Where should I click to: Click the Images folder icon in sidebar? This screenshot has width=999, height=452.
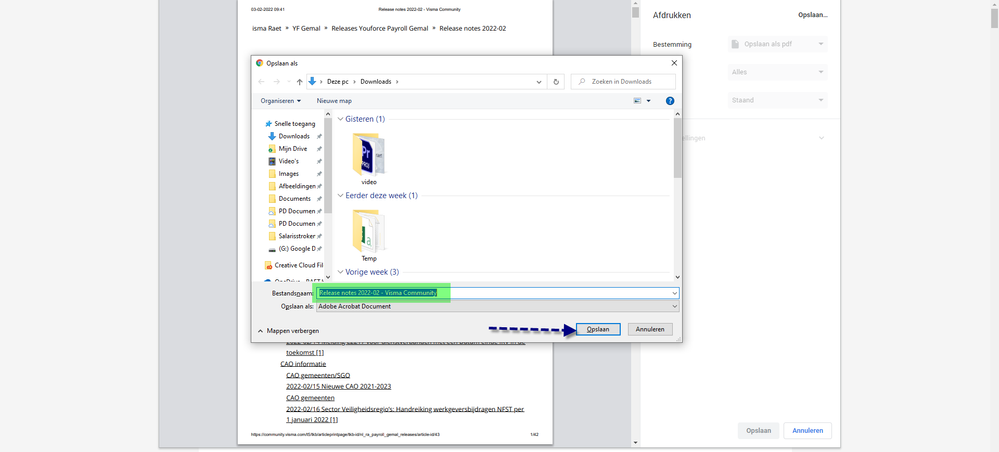coord(272,173)
